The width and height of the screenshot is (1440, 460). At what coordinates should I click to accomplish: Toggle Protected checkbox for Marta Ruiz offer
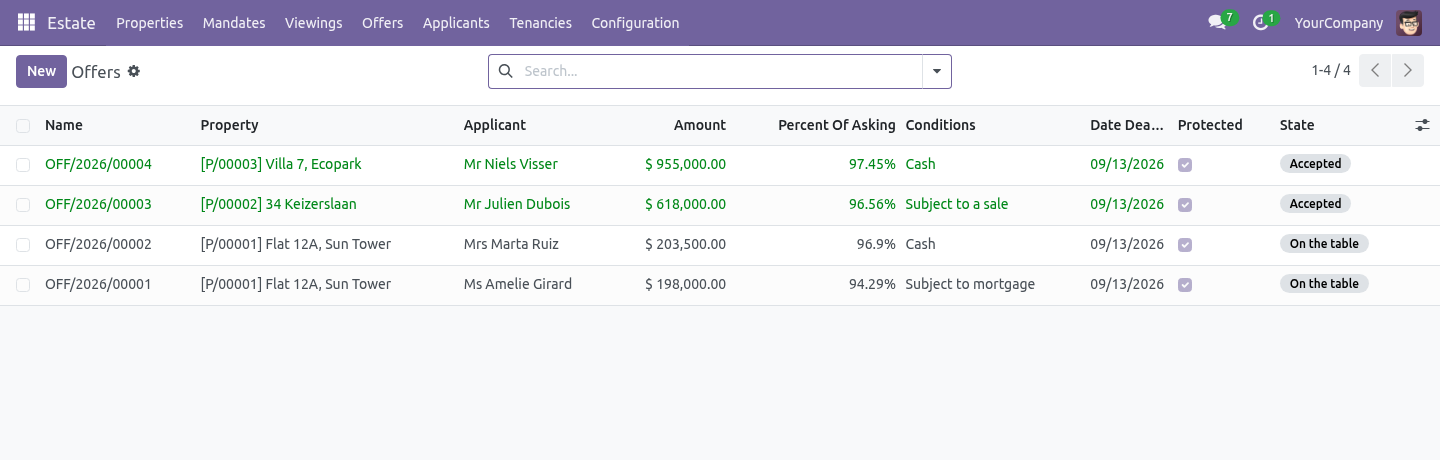tap(1185, 244)
